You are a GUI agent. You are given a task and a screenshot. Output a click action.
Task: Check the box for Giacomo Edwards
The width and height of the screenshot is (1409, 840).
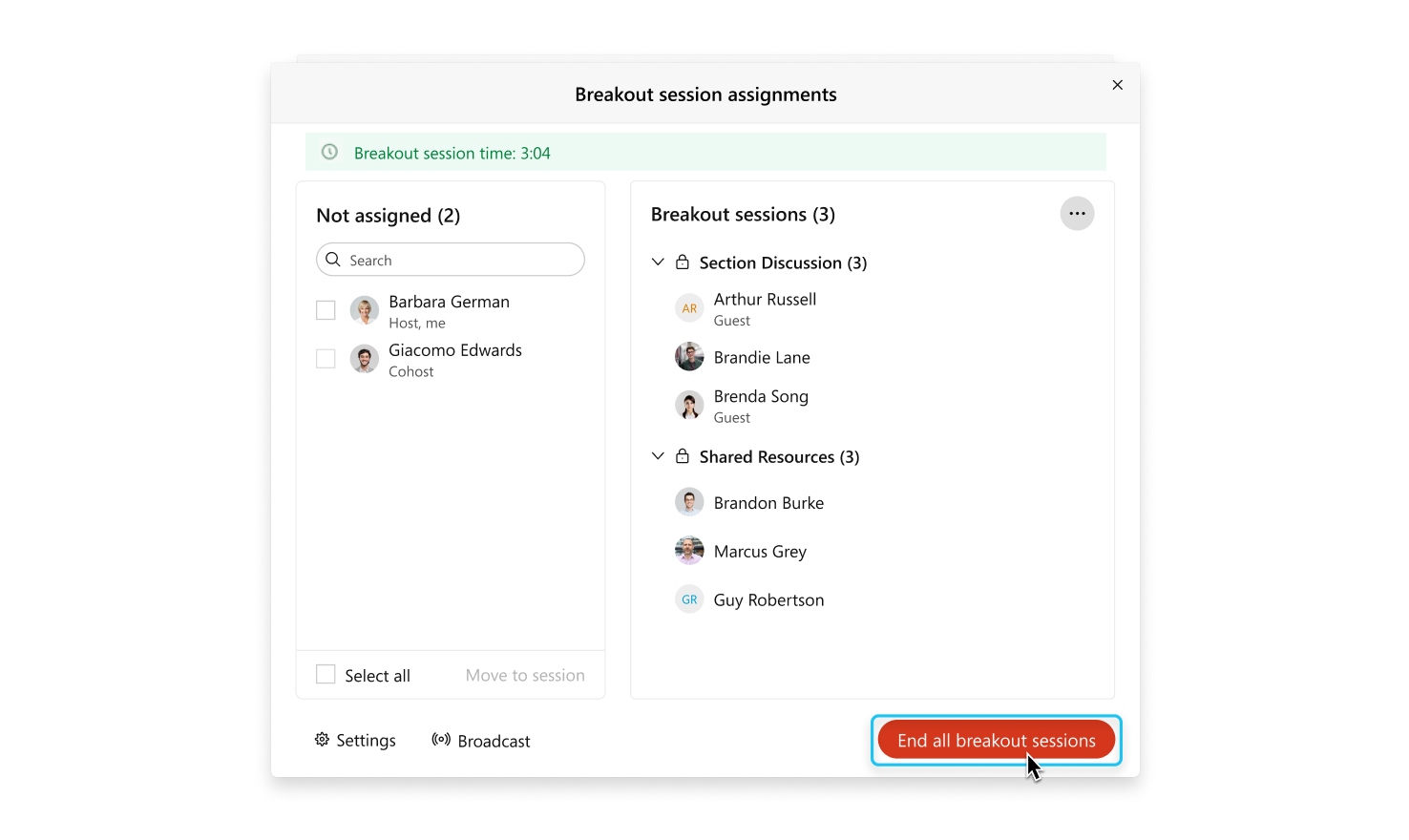(326, 359)
